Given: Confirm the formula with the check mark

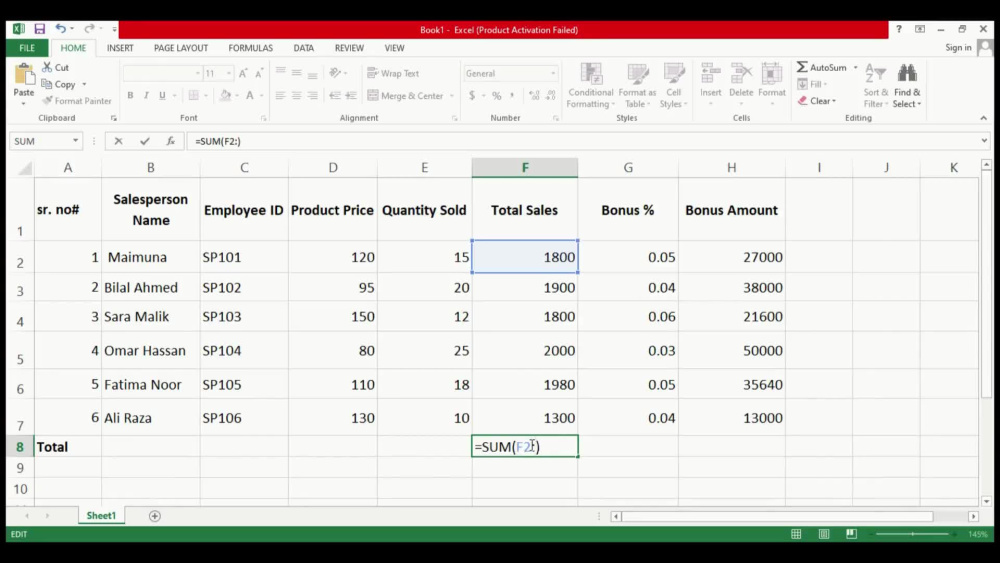Looking at the screenshot, I should pyautogui.click(x=145, y=141).
